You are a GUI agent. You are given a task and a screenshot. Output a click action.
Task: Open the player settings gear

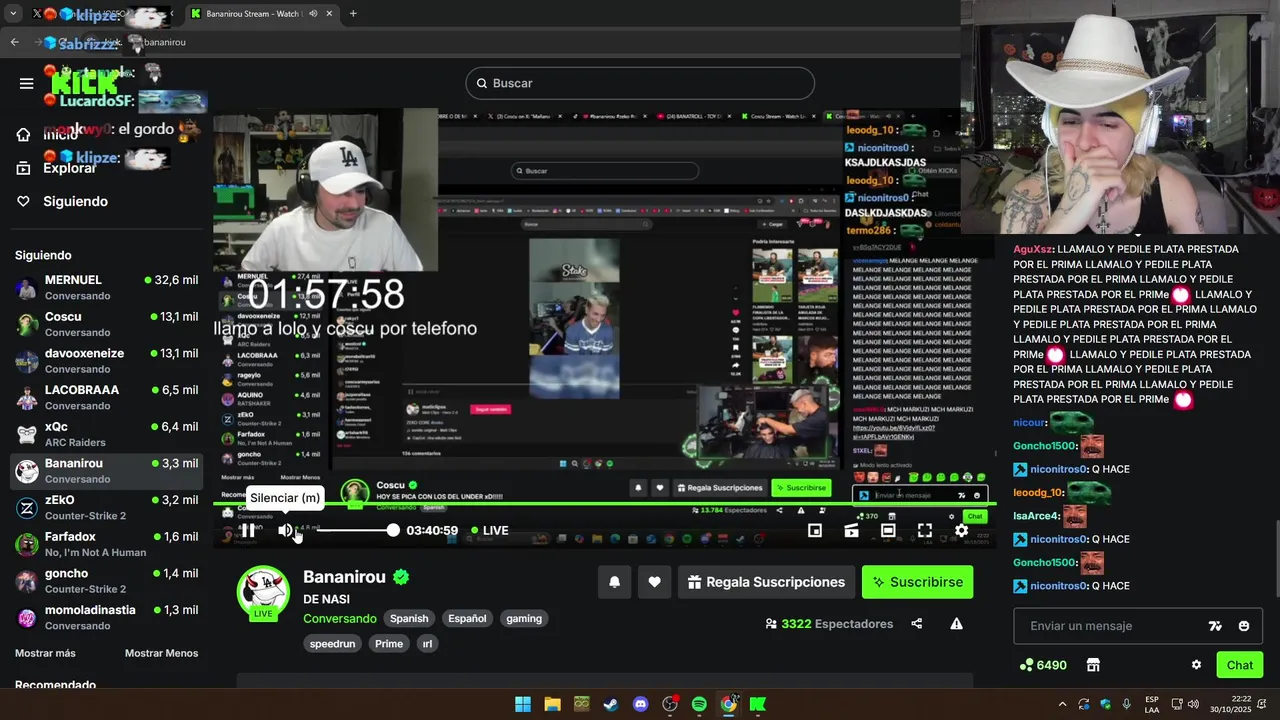[961, 531]
